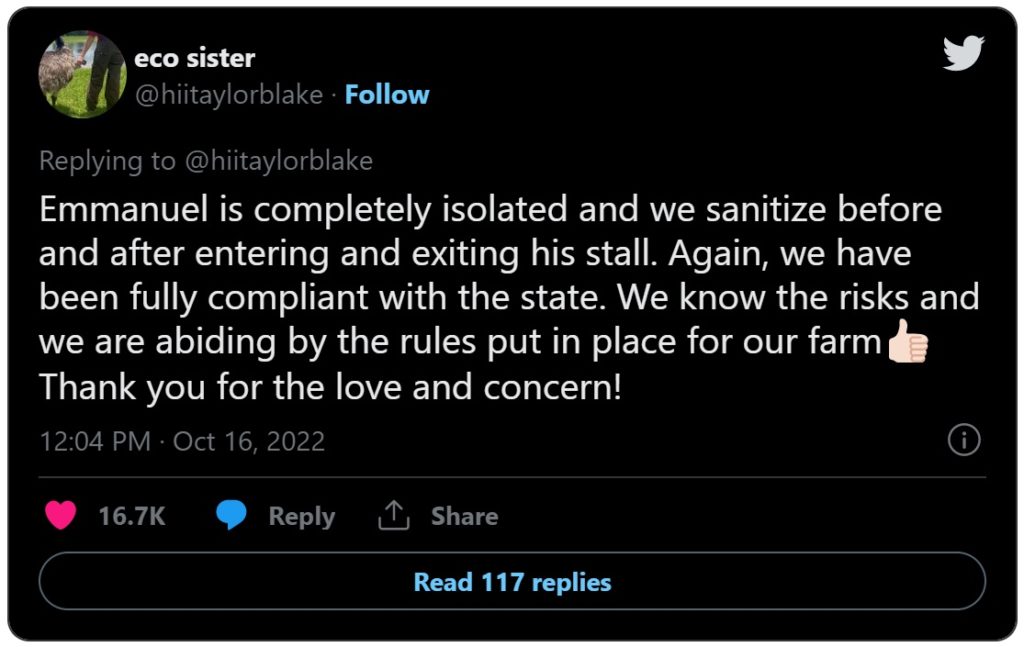Click the "eco sister" display name
Screen dimensions: 1024x647
(x=194, y=58)
